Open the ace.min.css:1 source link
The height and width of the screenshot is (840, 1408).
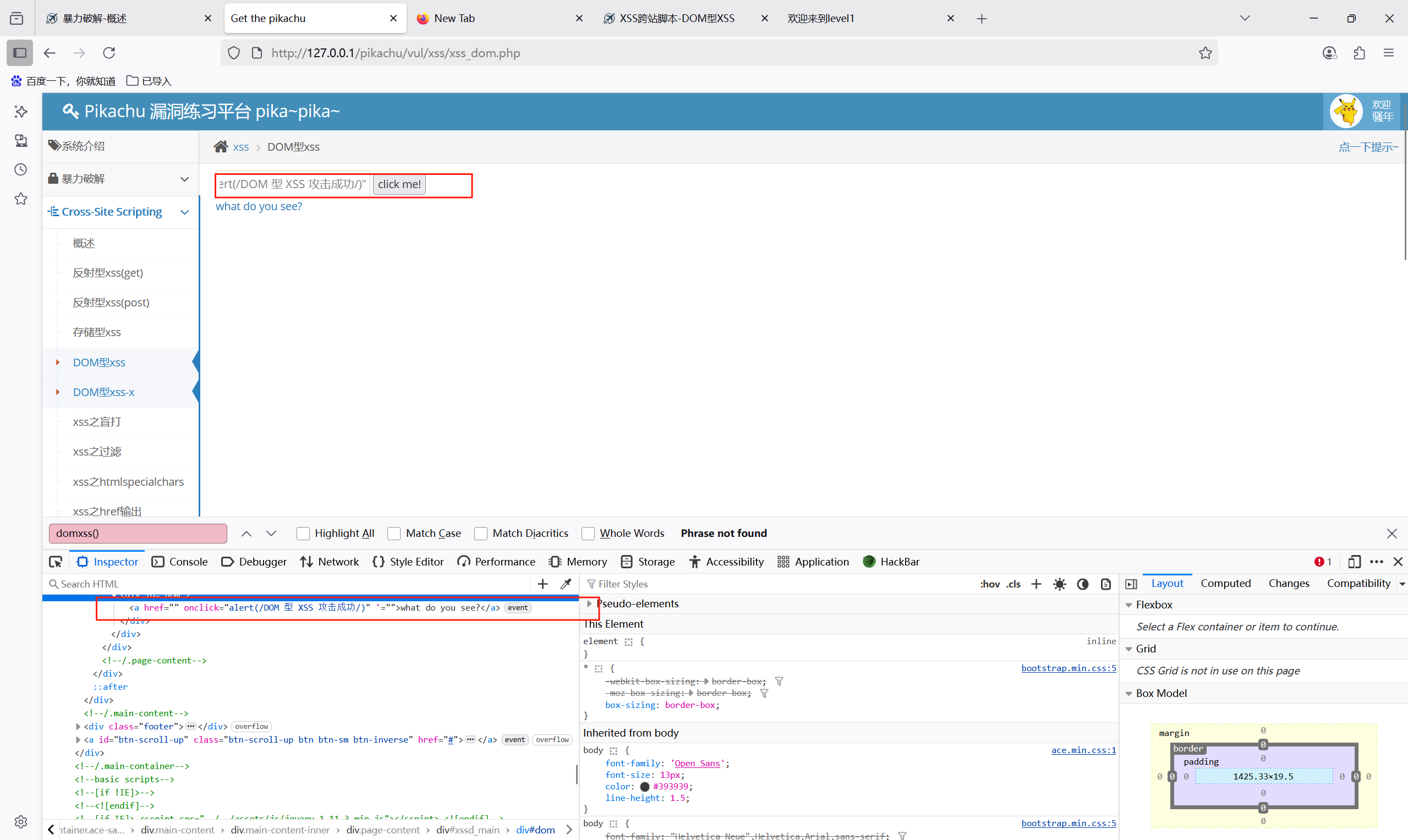[x=1083, y=750]
